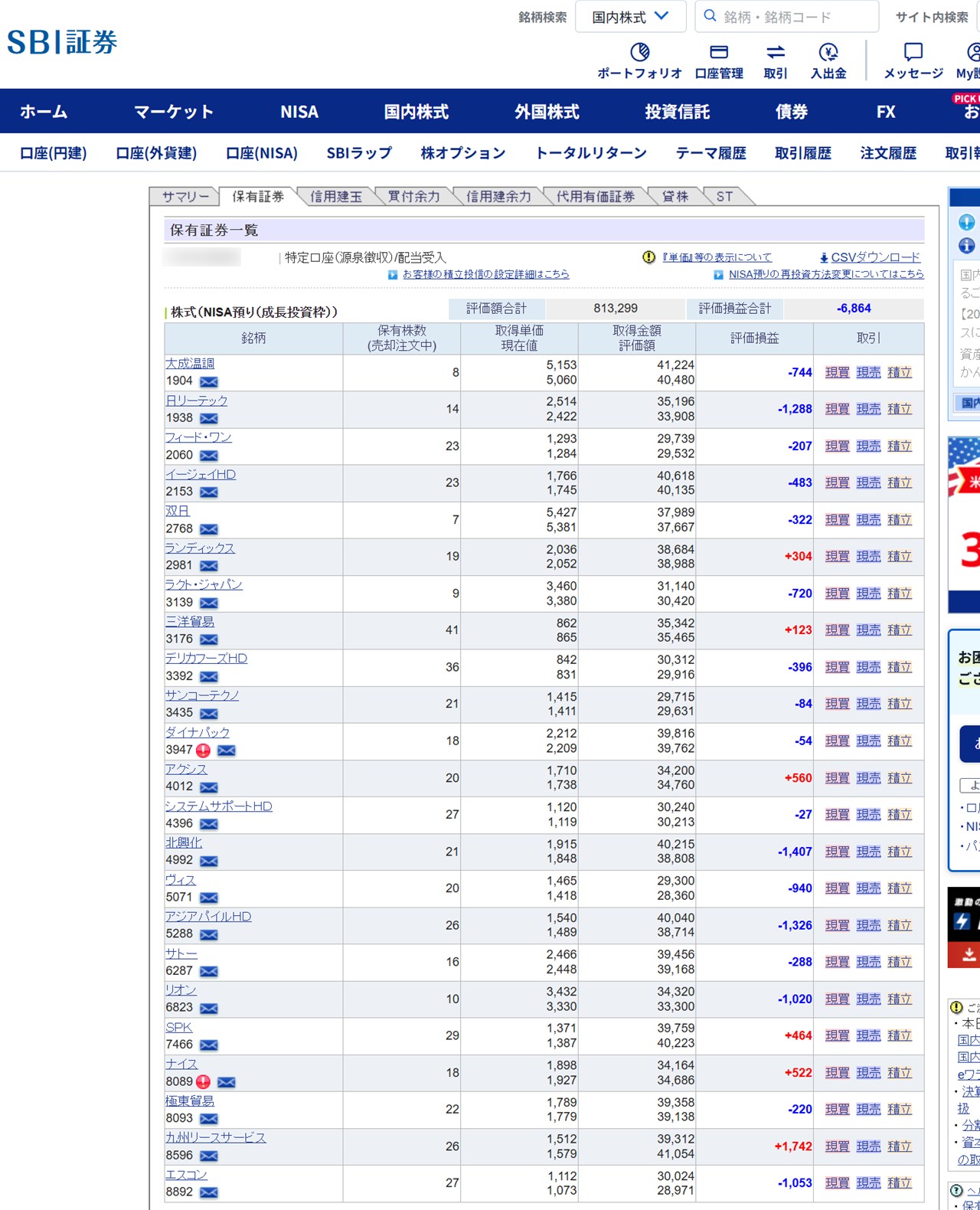Viewport: 980px width, 1210px height.
Task: Open the NISA main menu
Action: click(299, 112)
